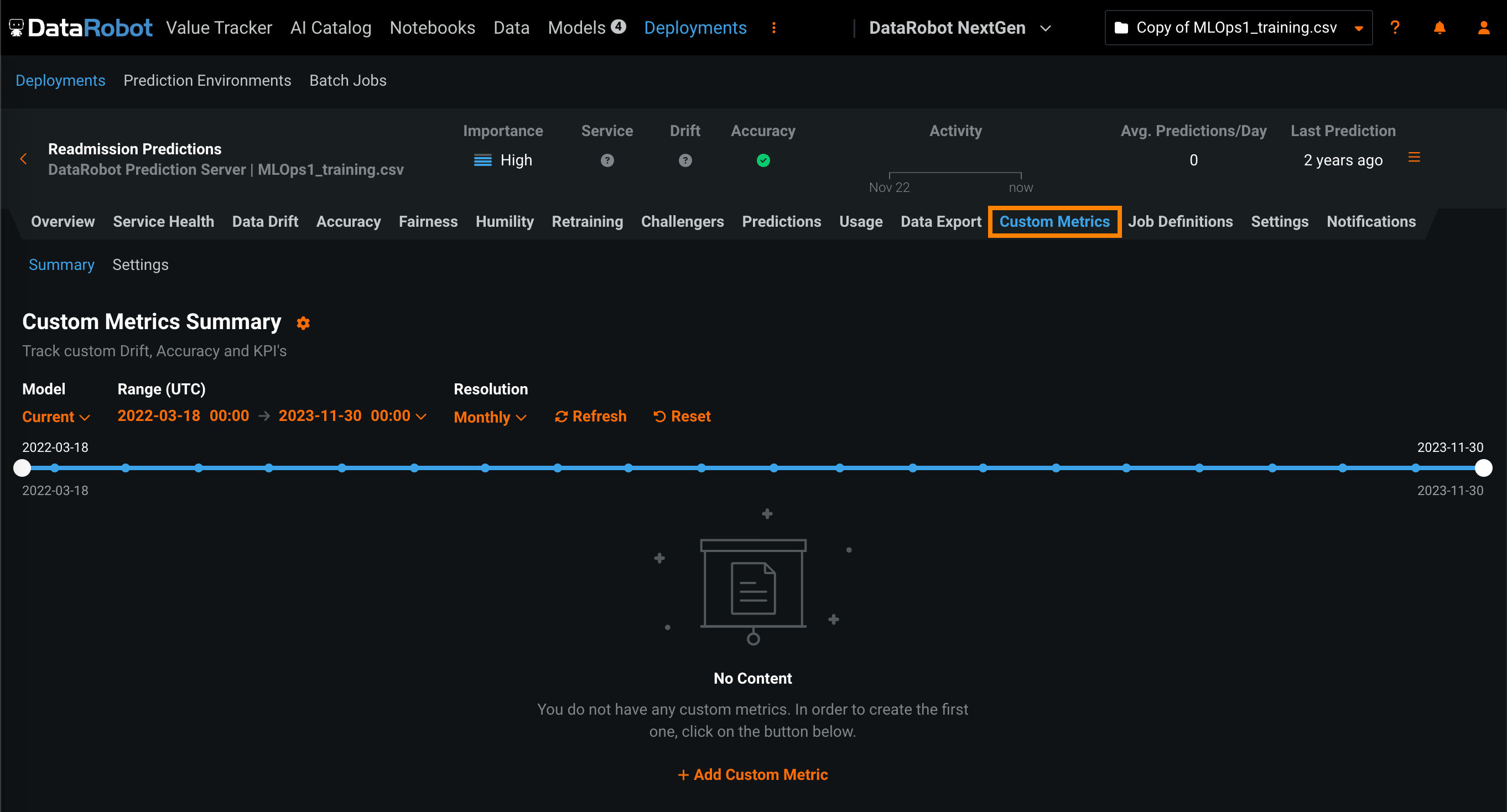Open the Copy of MLOps1_training.csv project dropdown
This screenshot has height=812, width=1507.
pos(1238,28)
